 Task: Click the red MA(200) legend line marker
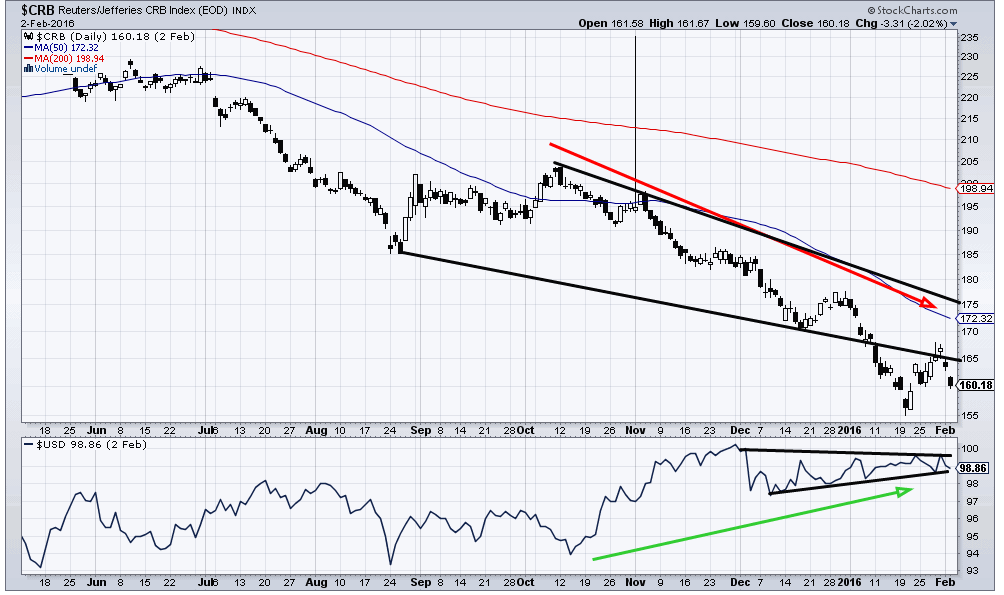(x=29, y=58)
